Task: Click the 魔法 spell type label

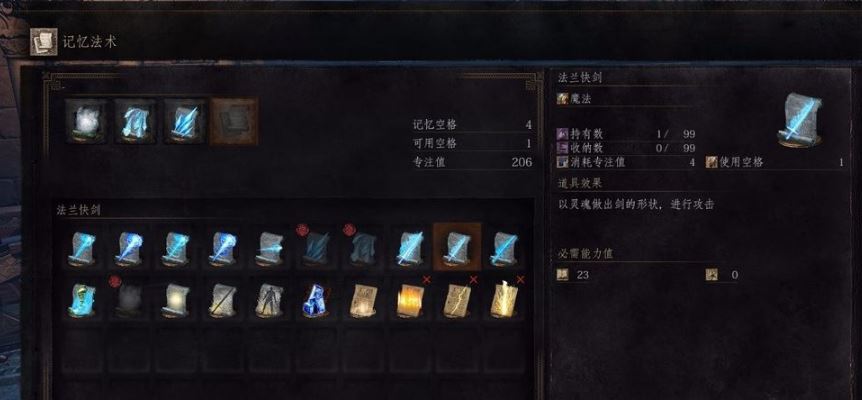Action: coord(580,98)
